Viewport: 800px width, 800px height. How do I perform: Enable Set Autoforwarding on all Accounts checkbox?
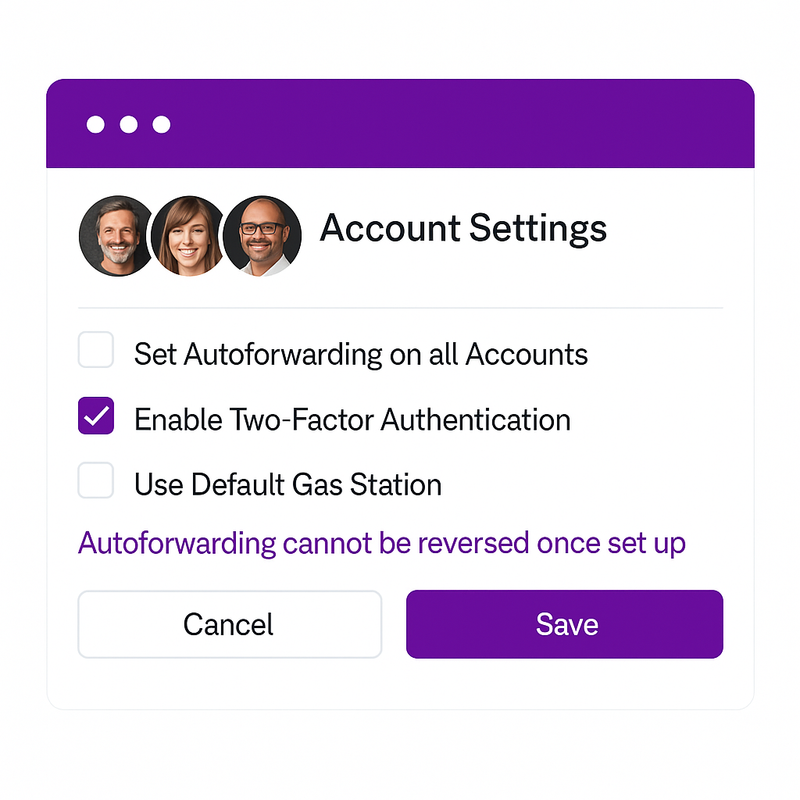click(x=95, y=349)
